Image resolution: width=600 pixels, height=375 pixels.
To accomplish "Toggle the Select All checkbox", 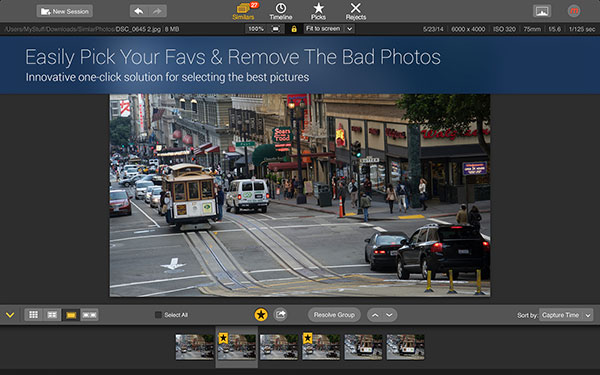I will 158,315.
